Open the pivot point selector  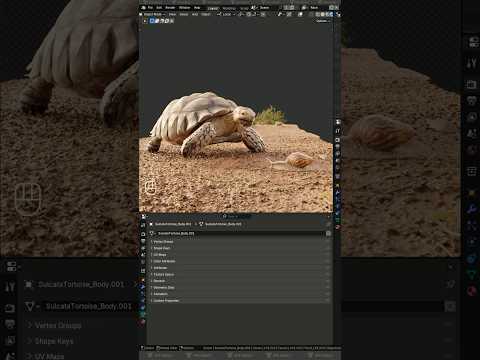click(241, 14)
